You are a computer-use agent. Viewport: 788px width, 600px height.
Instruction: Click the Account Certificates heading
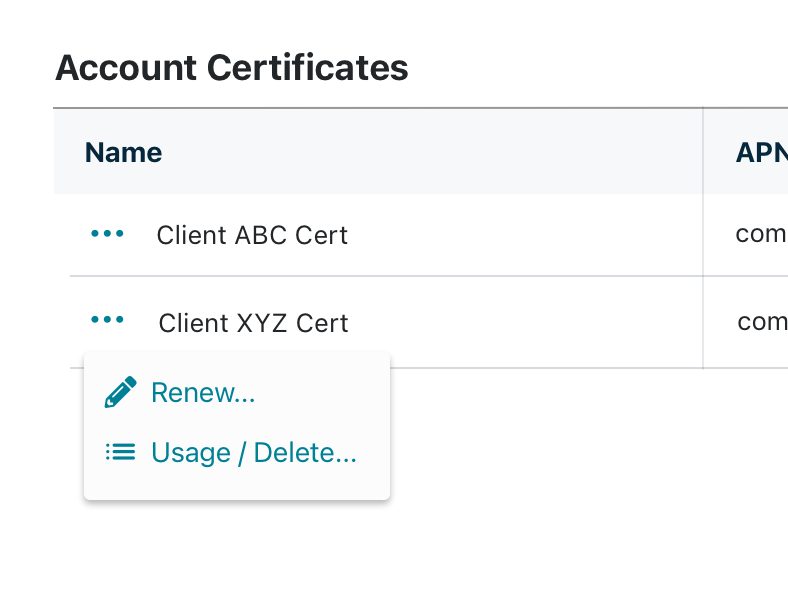(x=232, y=67)
